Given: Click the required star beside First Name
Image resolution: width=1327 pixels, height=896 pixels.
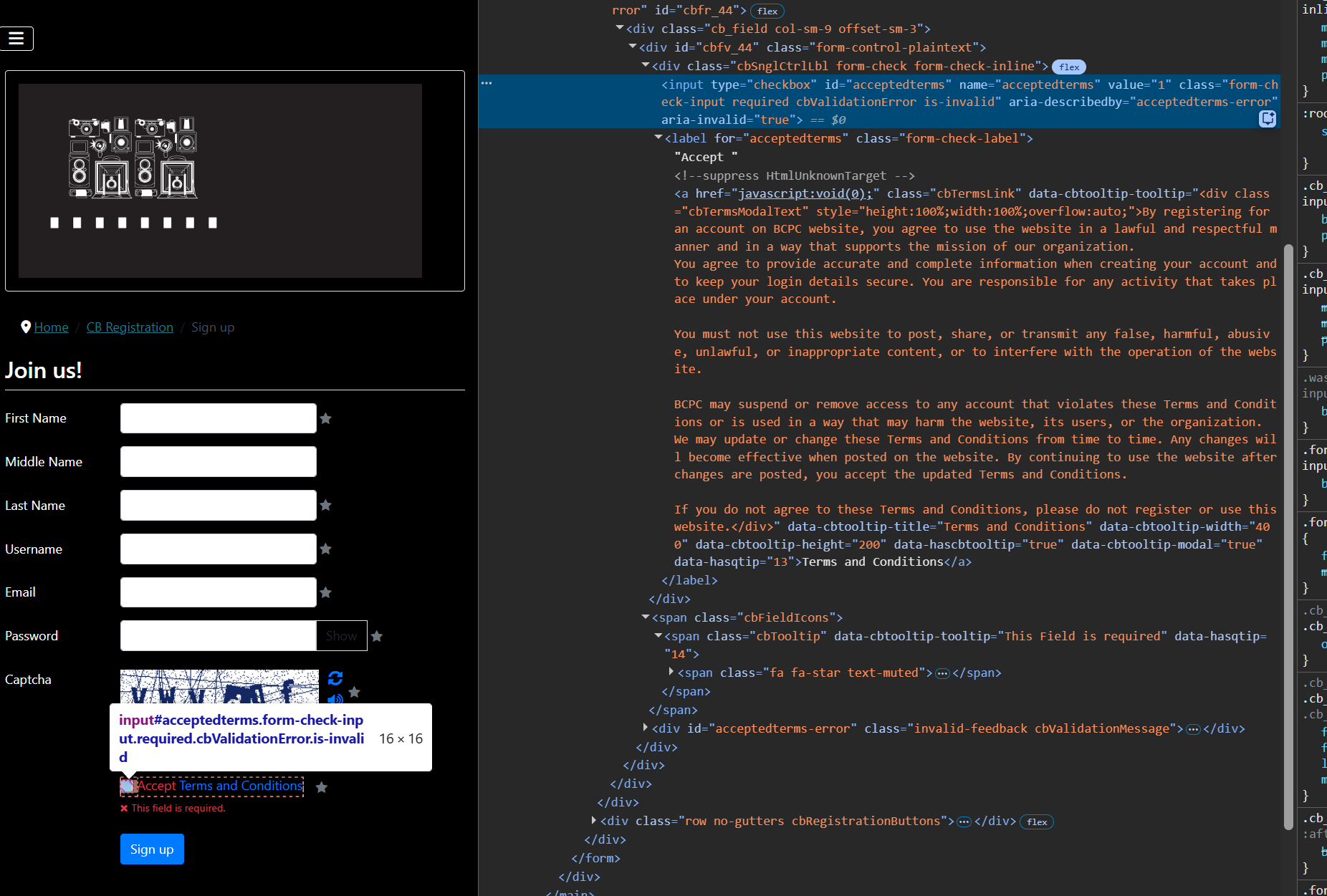Looking at the screenshot, I should [326, 418].
